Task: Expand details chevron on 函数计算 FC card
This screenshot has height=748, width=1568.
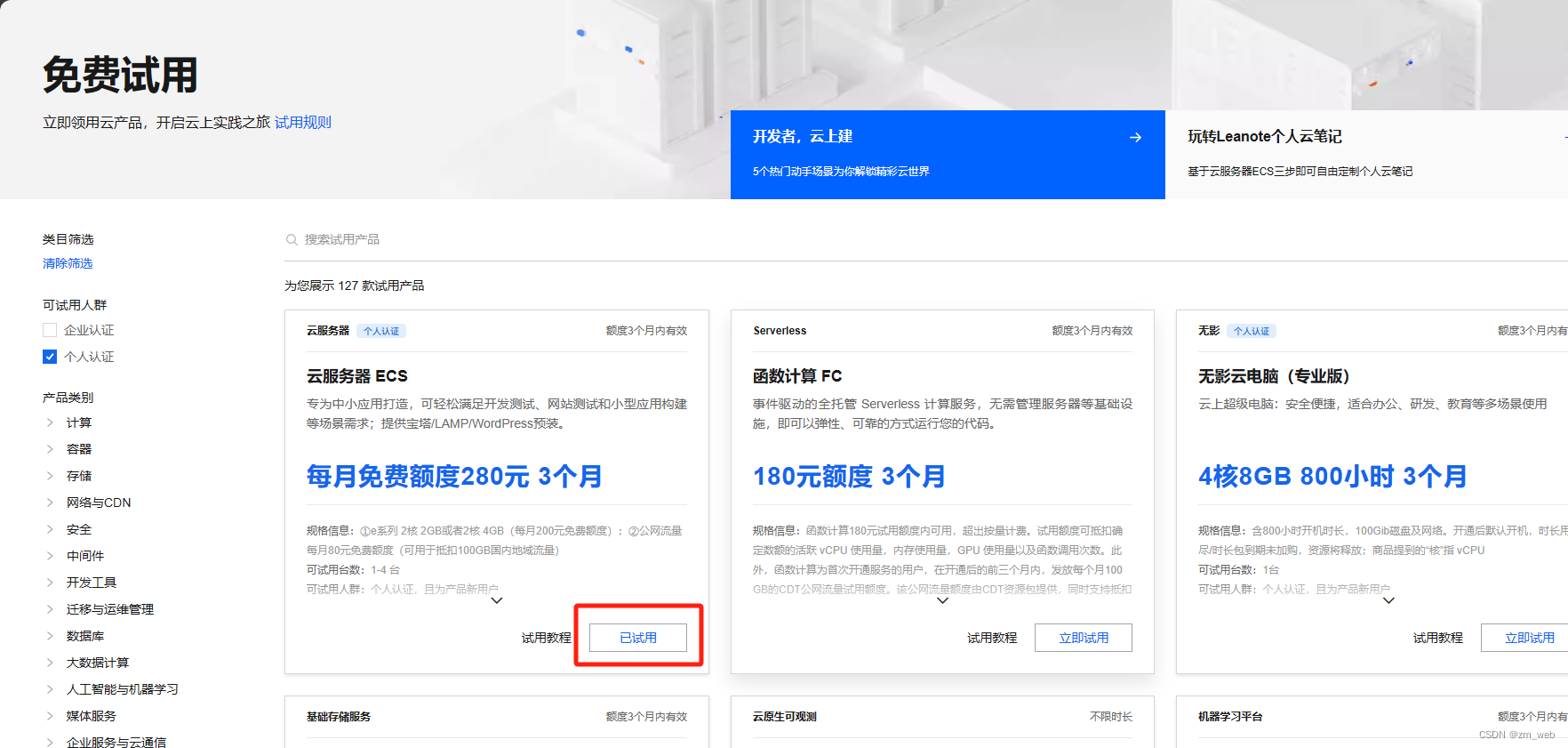Action: (x=943, y=600)
